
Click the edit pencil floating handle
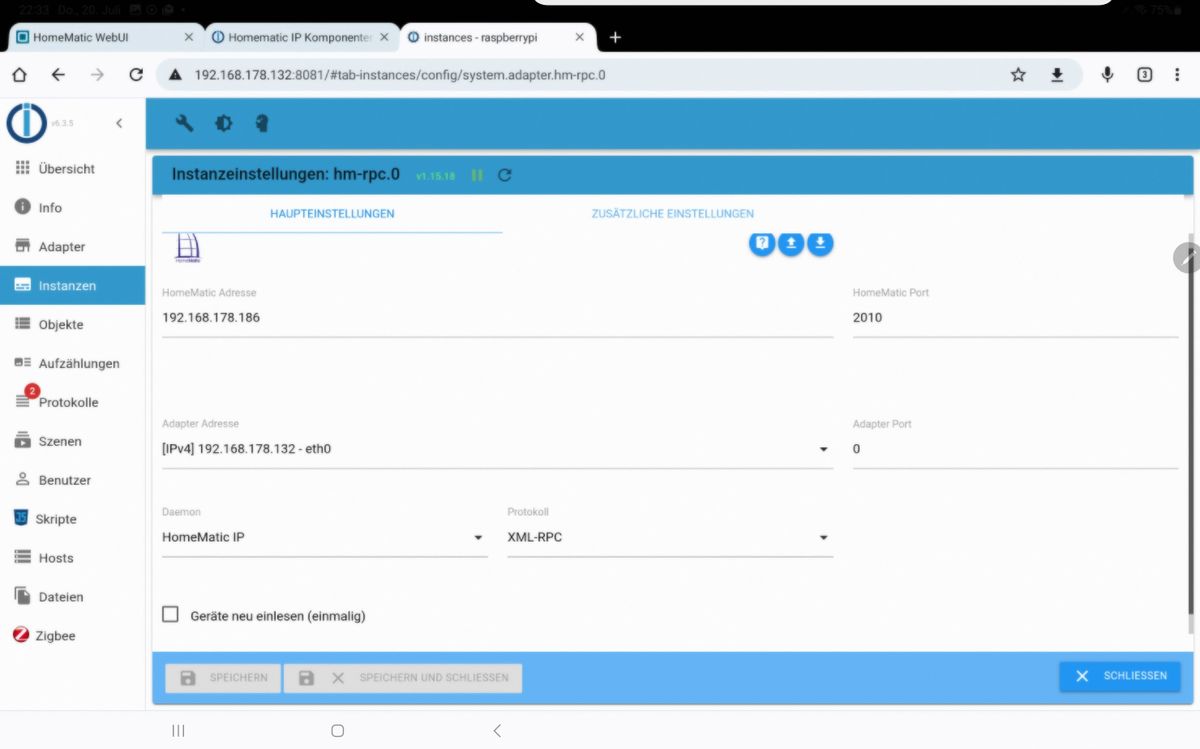[x=1188, y=257]
